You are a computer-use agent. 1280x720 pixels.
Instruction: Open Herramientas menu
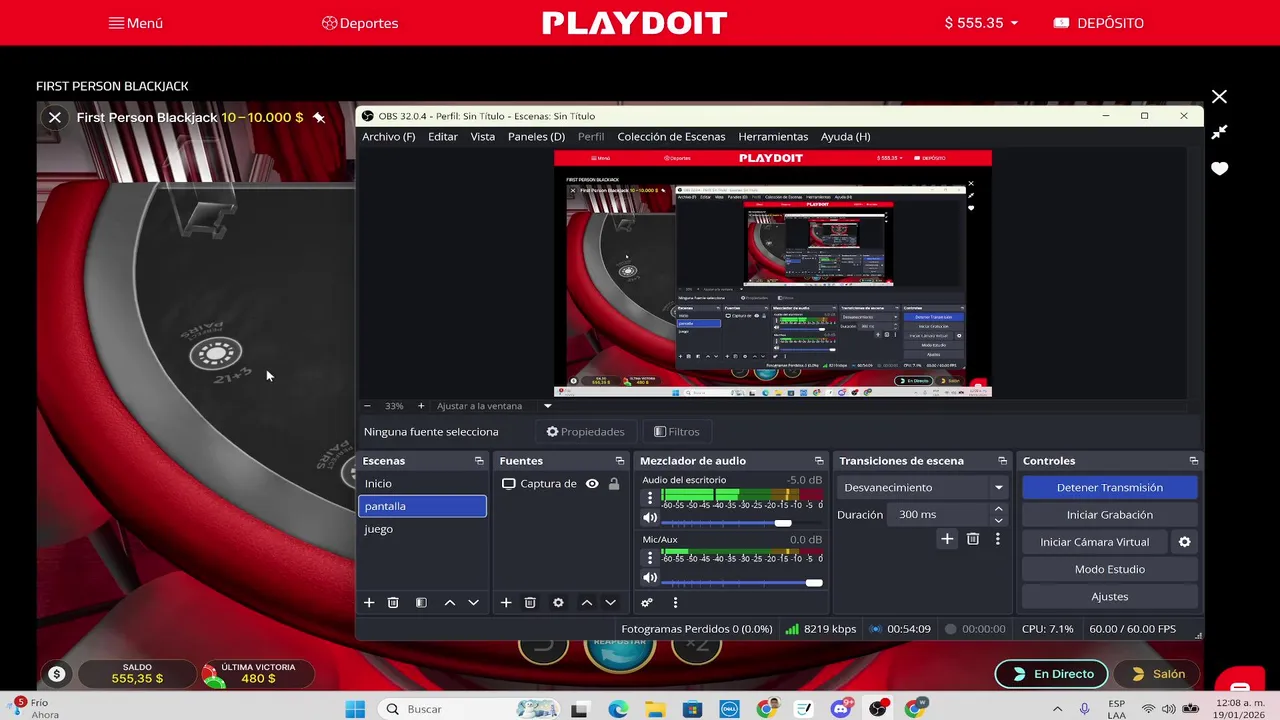pos(773,137)
